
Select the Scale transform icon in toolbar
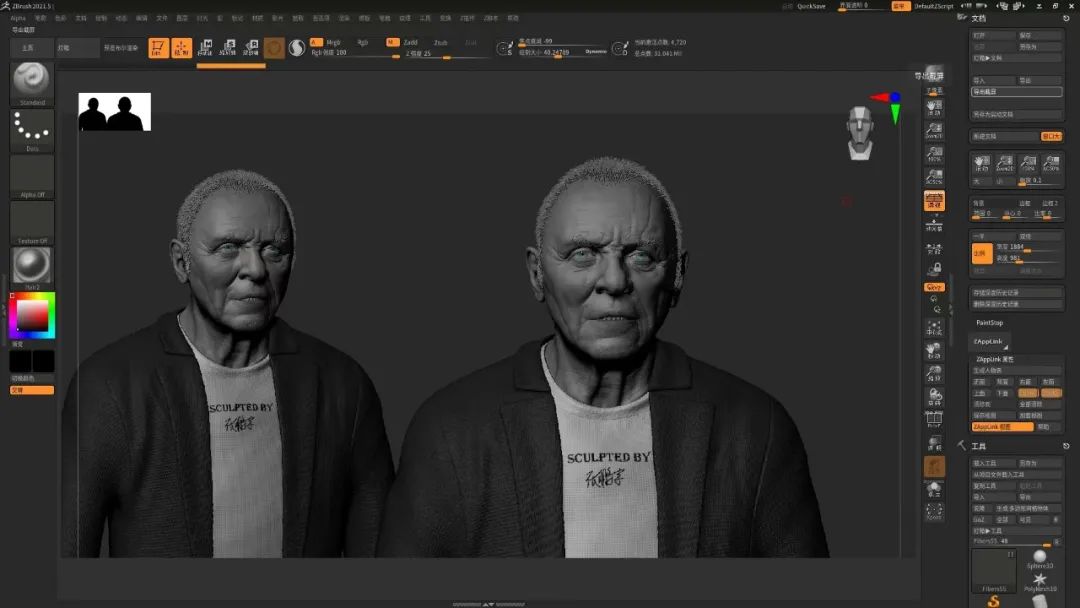(228, 48)
